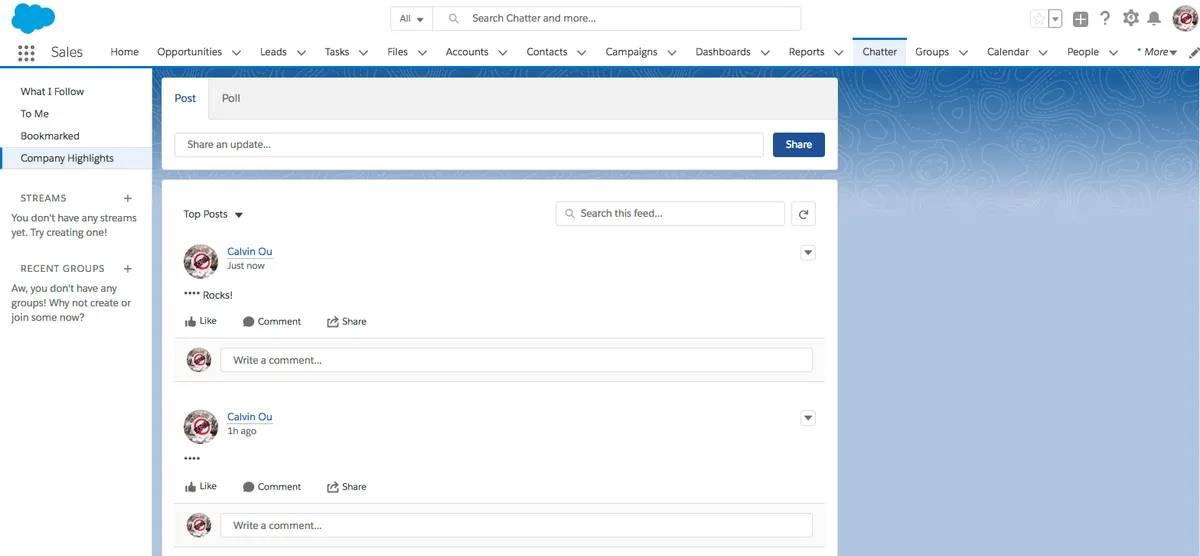Open the global actions plus icon

pyautogui.click(x=1080, y=19)
